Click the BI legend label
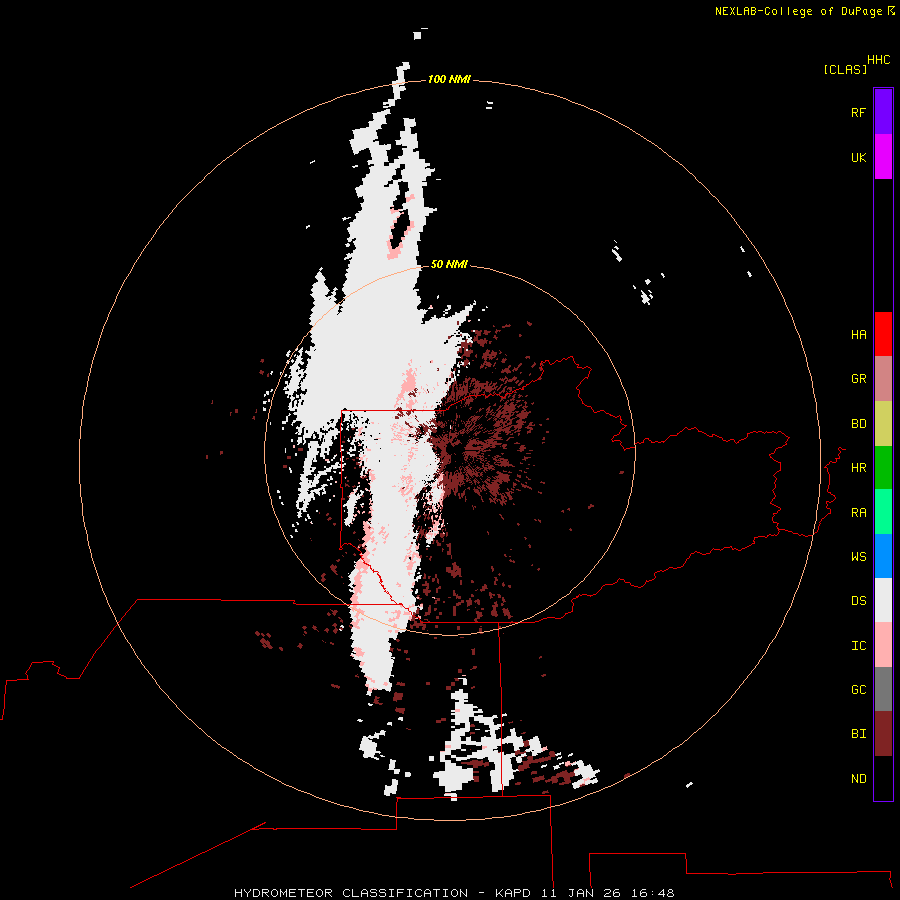Image resolution: width=900 pixels, height=900 pixels. coord(858,734)
